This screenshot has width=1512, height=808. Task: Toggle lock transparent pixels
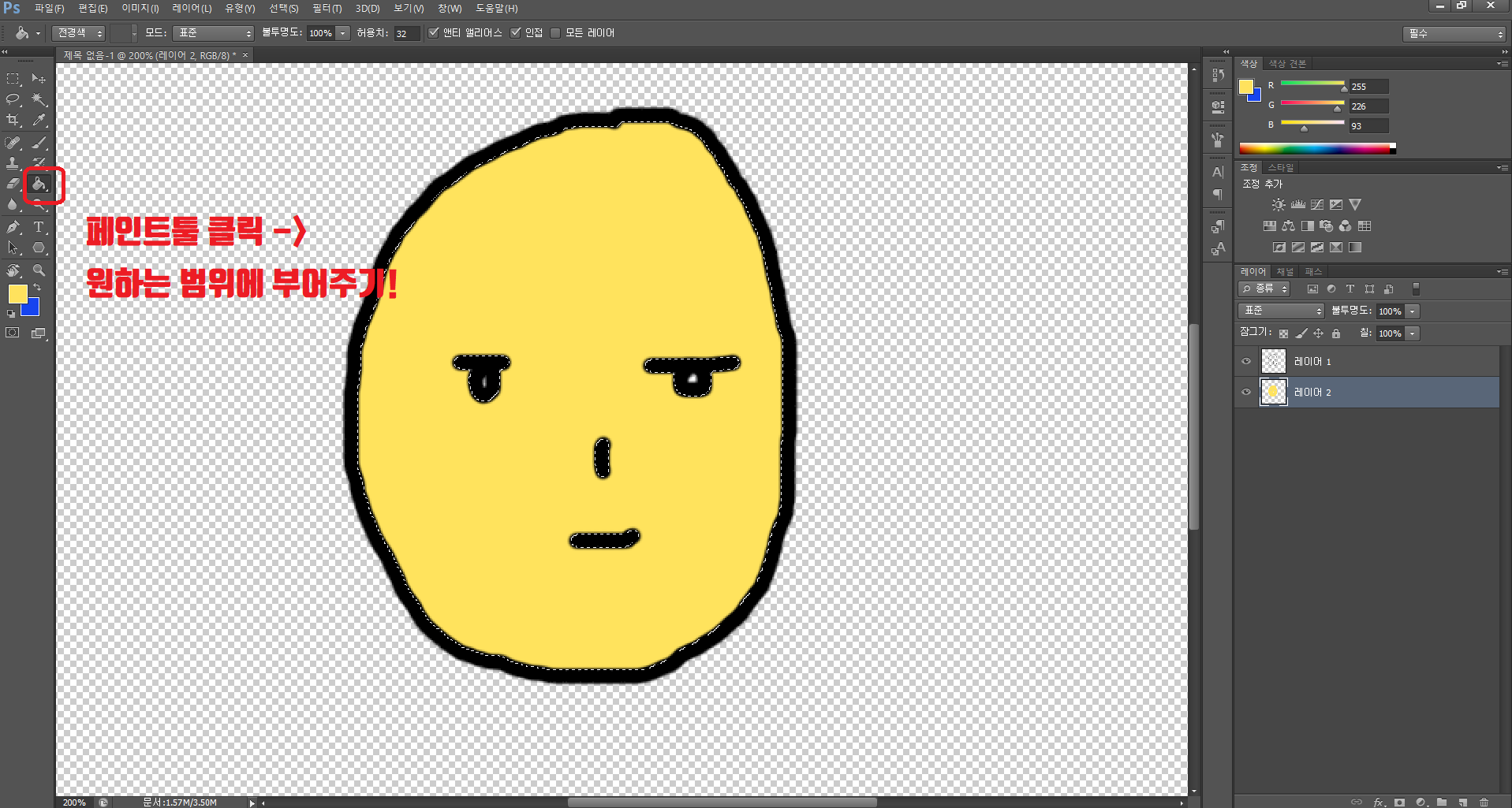(x=1283, y=333)
